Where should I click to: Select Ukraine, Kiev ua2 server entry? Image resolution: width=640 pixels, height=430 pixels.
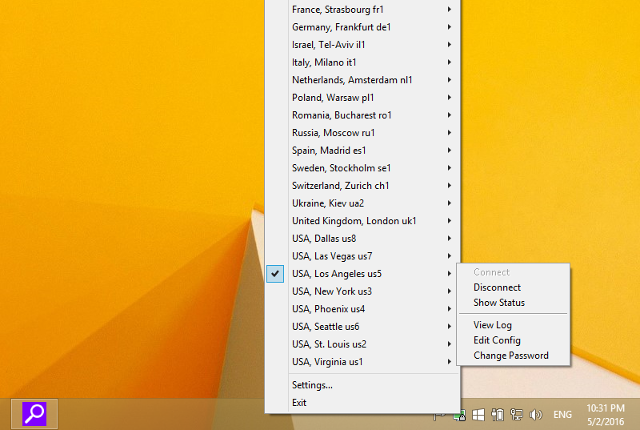pos(362,203)
